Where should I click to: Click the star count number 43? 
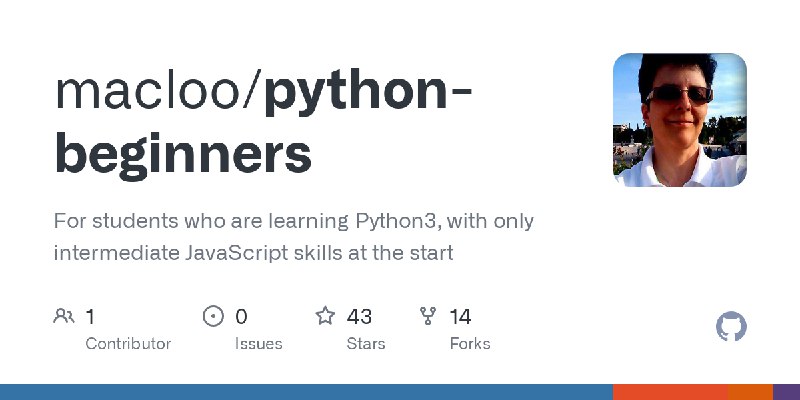tap(359, 317)
